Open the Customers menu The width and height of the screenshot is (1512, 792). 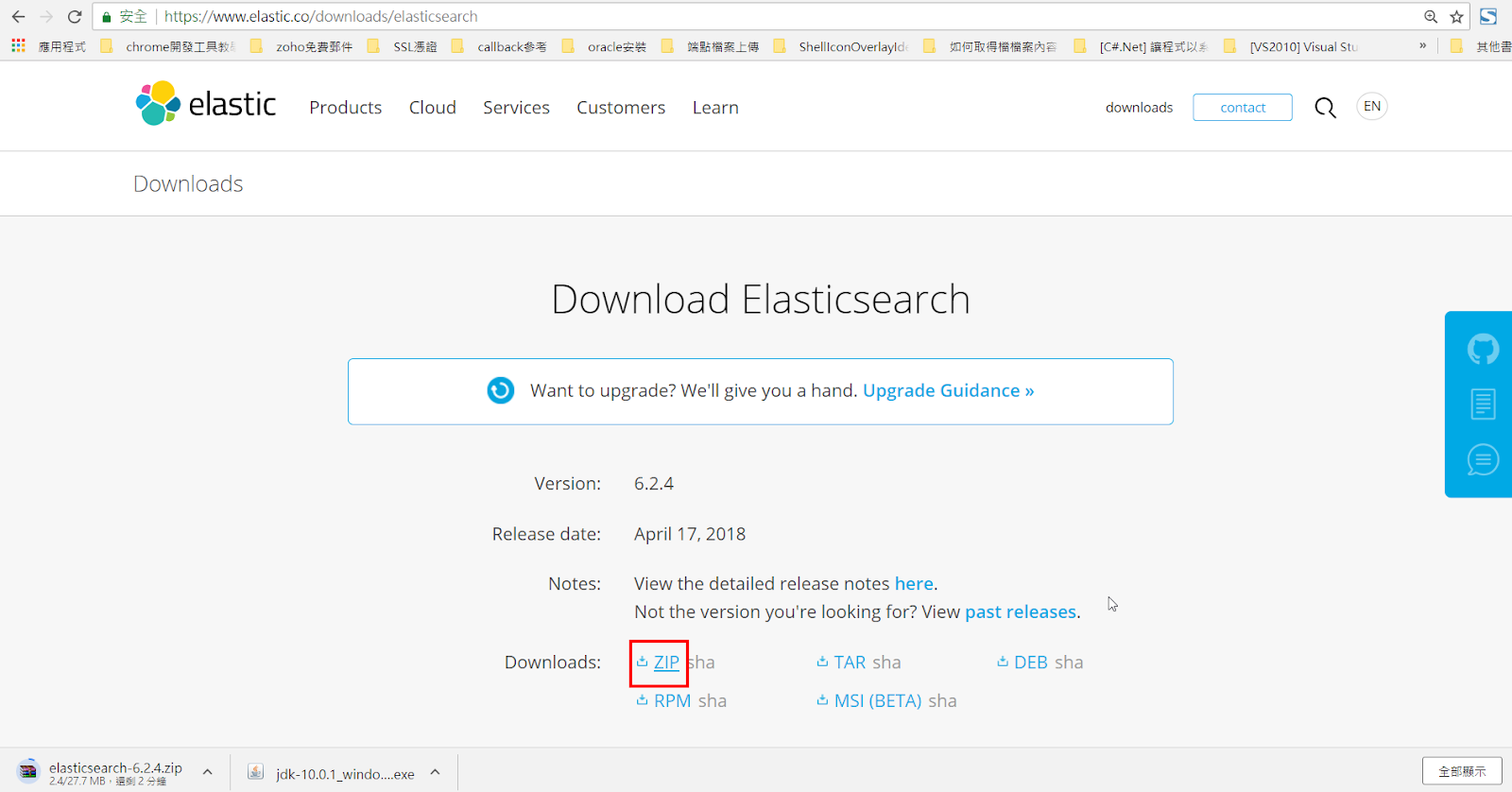point(621,108)
